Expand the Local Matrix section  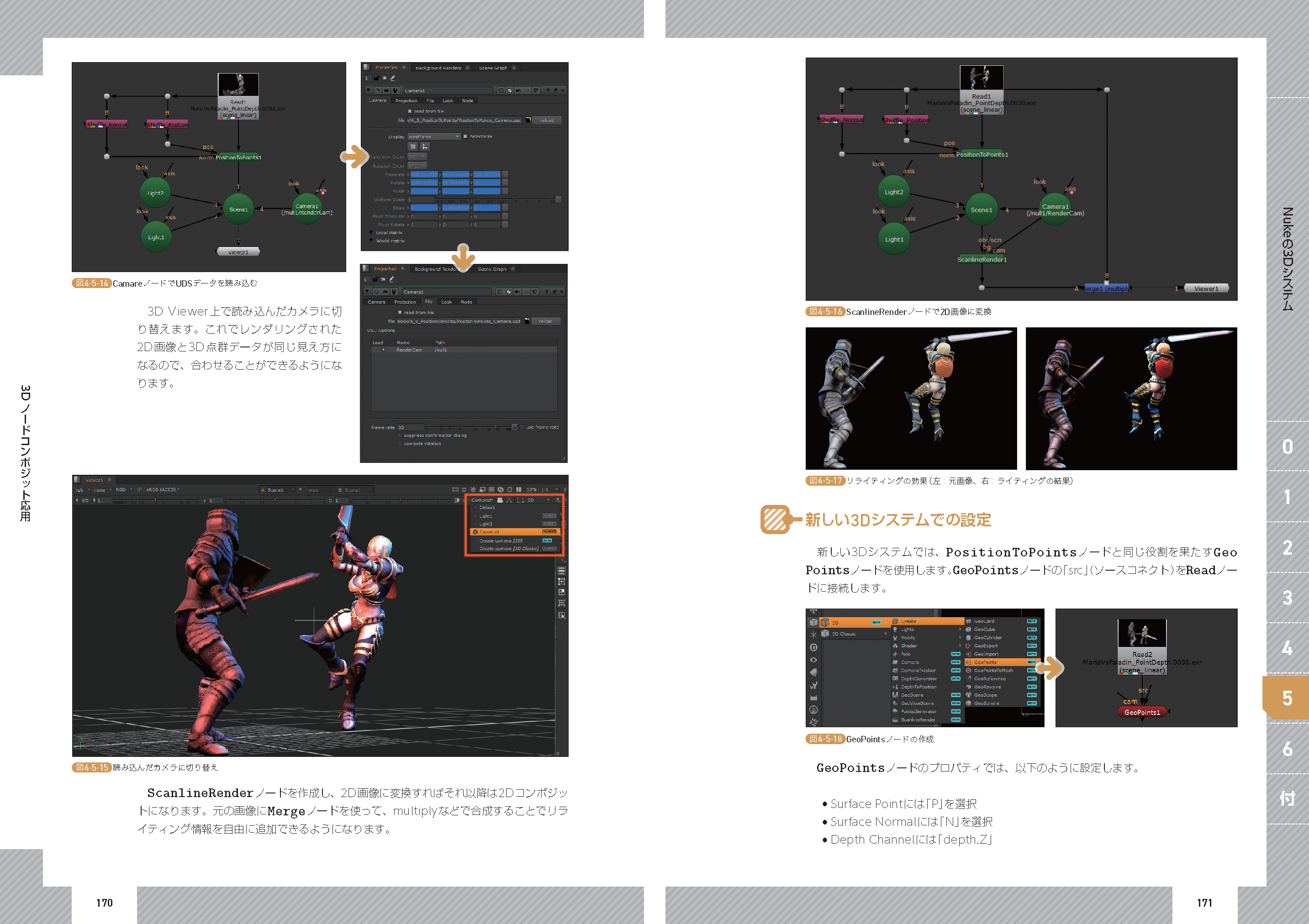tap(372, 232)
